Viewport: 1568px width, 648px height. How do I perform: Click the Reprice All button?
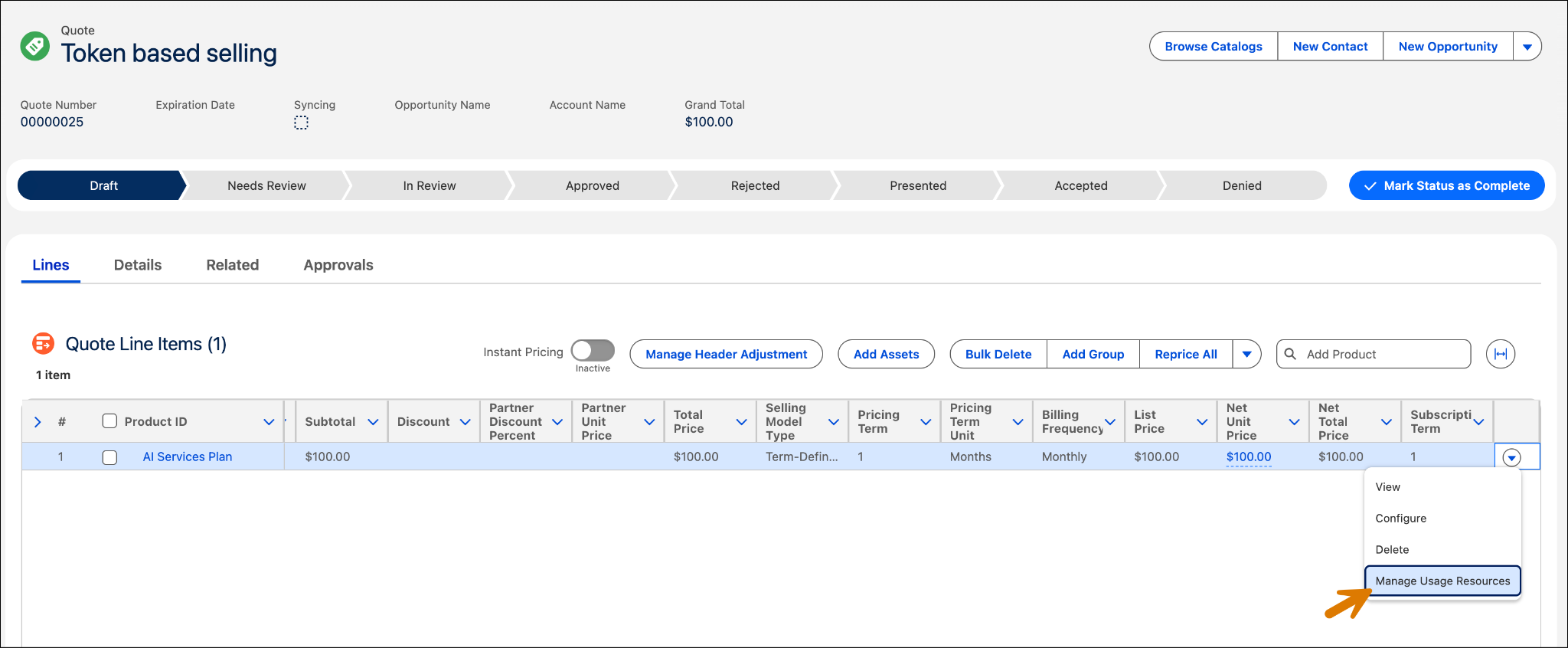click(1185, 354)
